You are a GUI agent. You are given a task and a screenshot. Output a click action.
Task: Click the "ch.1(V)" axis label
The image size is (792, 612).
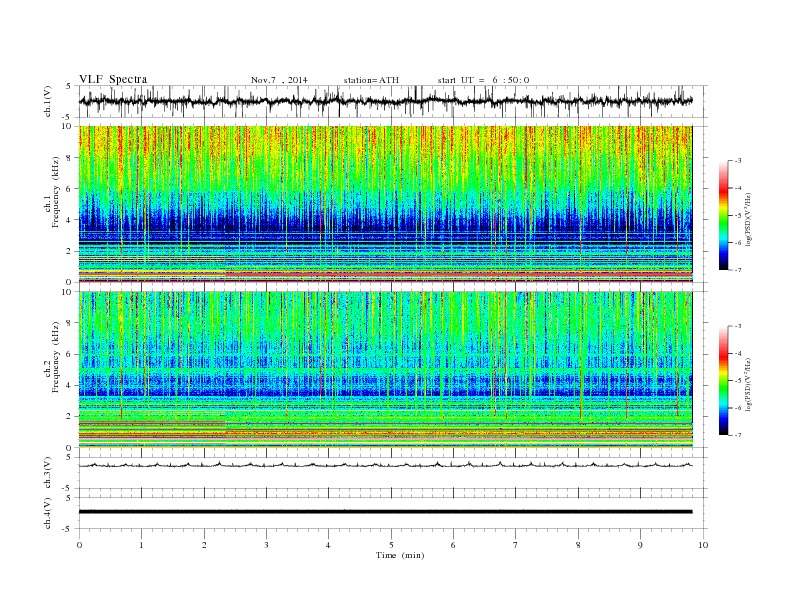[x=48, y=101]
